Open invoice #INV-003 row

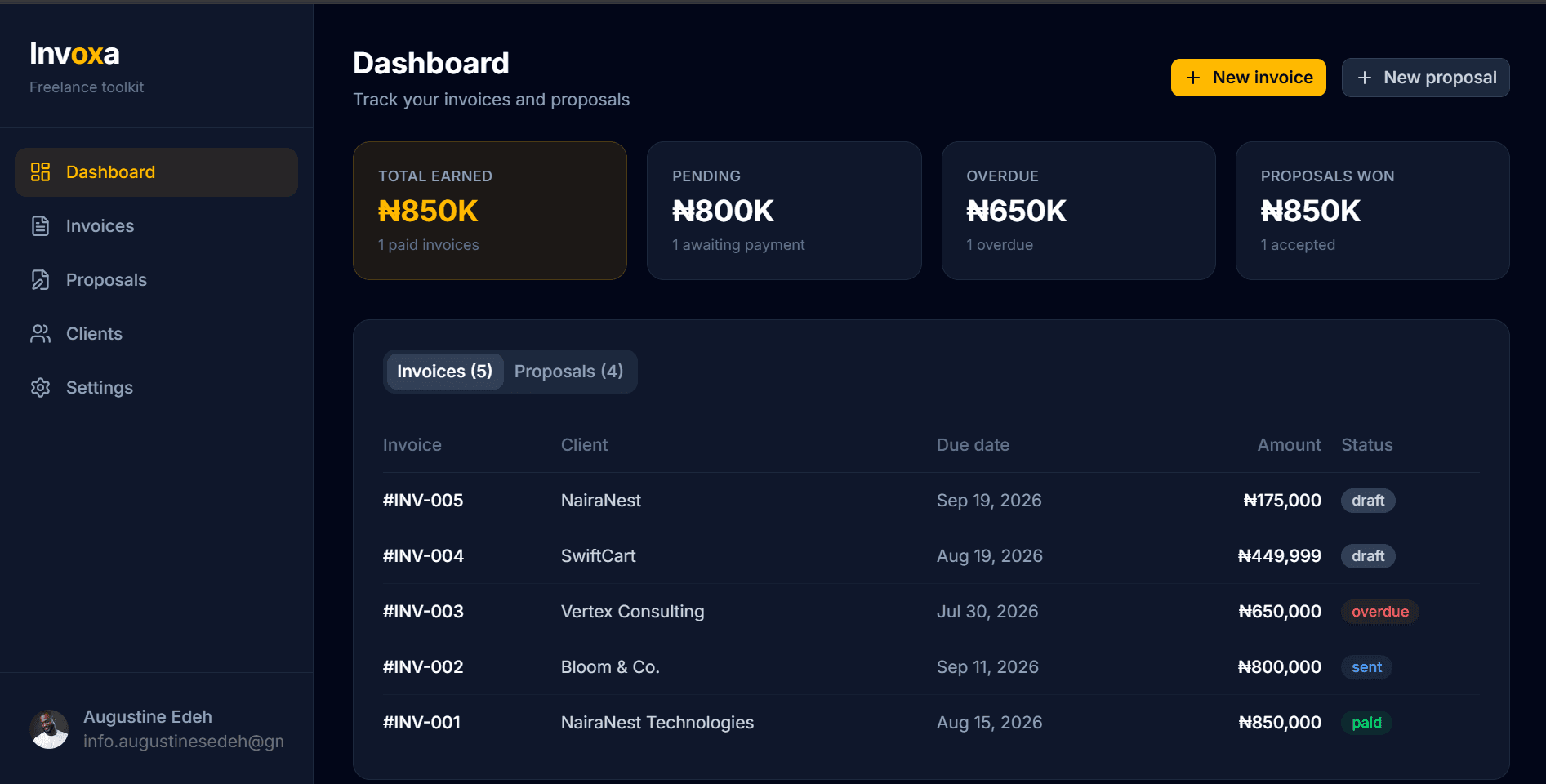click(931, 611)
